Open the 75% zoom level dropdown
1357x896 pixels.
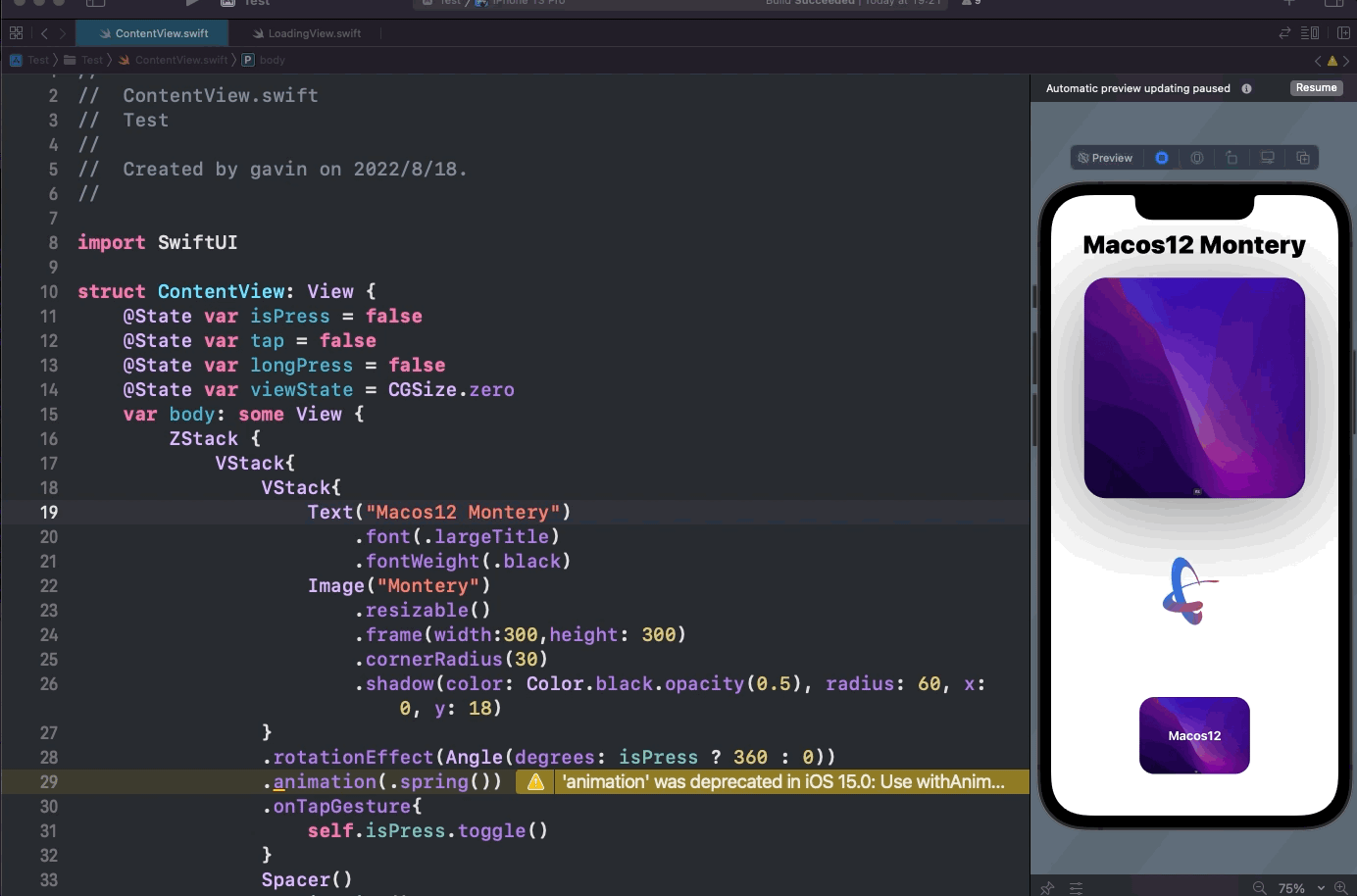click(x=1301, y=888)
